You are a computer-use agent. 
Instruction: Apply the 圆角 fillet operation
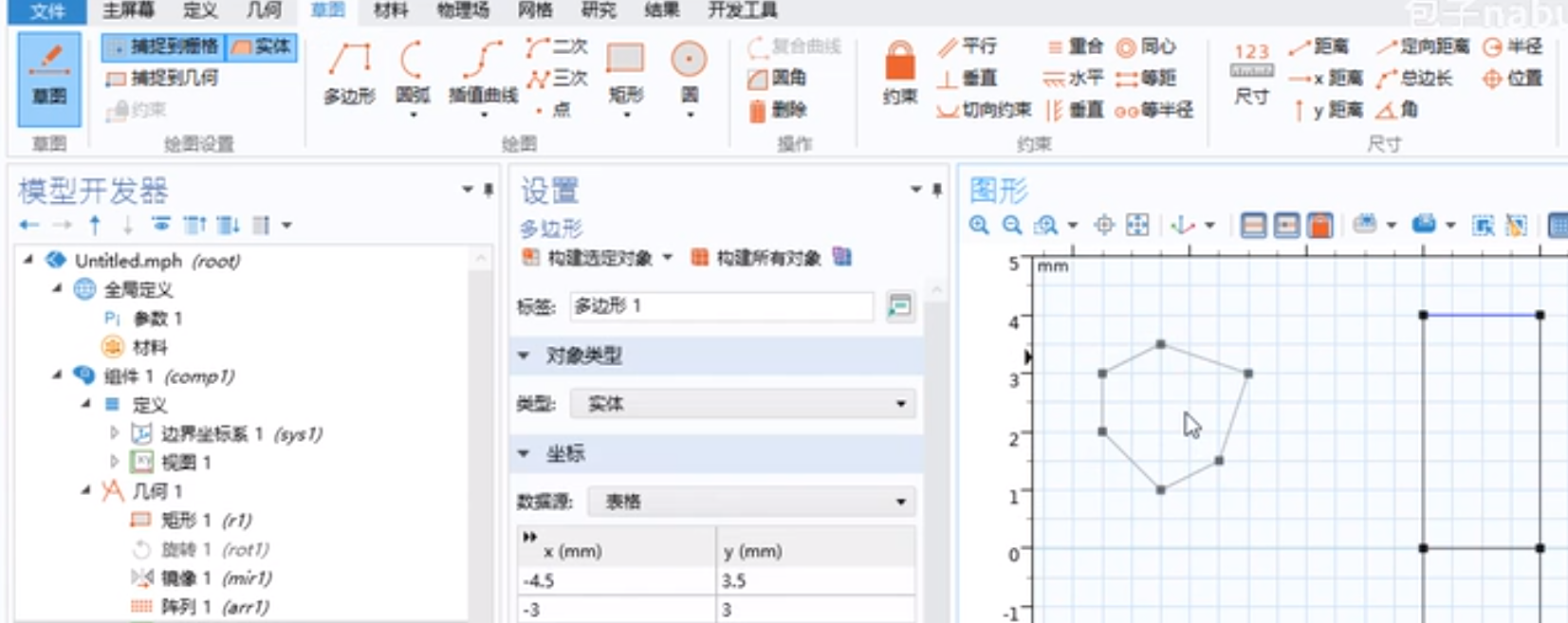coord(777,78)
